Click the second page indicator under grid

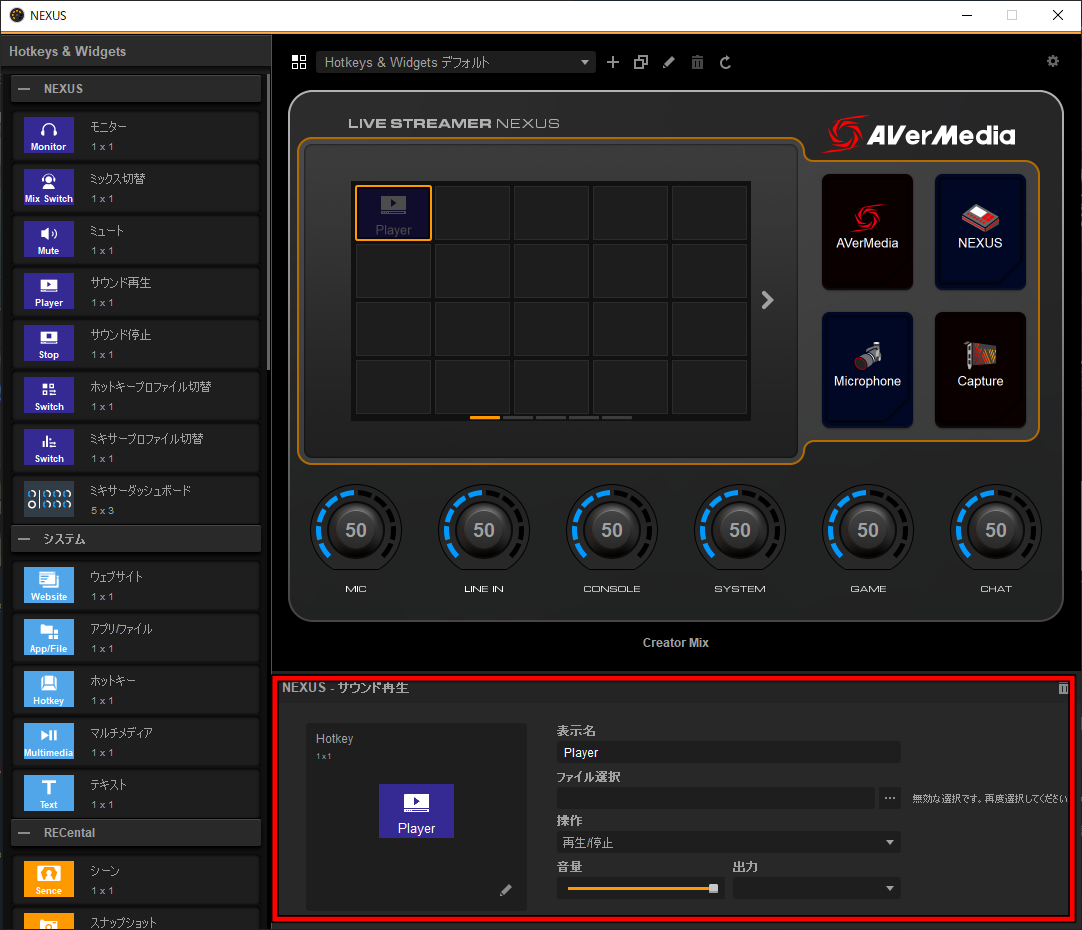point(518,417)
